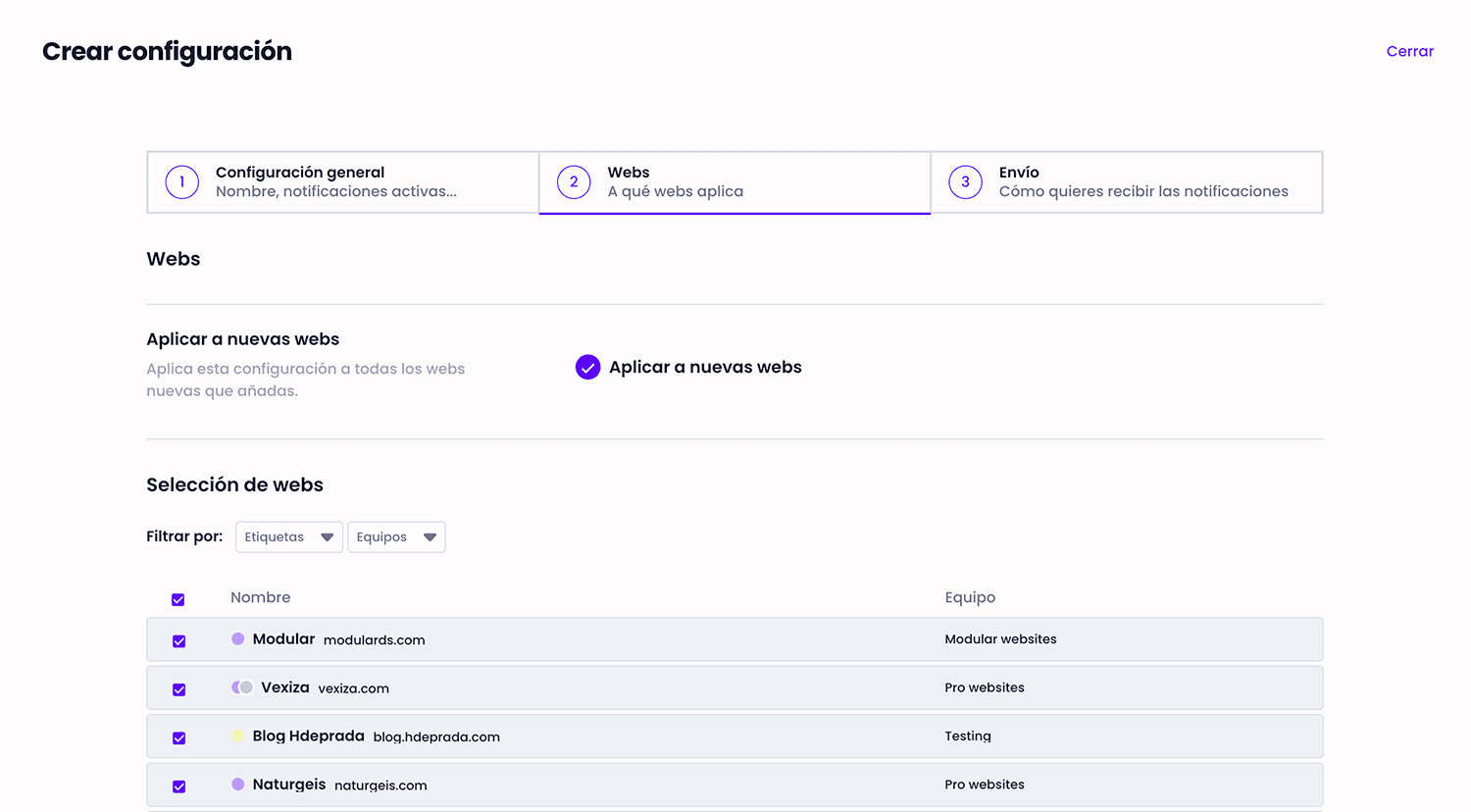Toggle the select-all checkbox beside Nombre
This screenshot has height=812, width=1471.
pyautogui.click(x=178, y=599)
